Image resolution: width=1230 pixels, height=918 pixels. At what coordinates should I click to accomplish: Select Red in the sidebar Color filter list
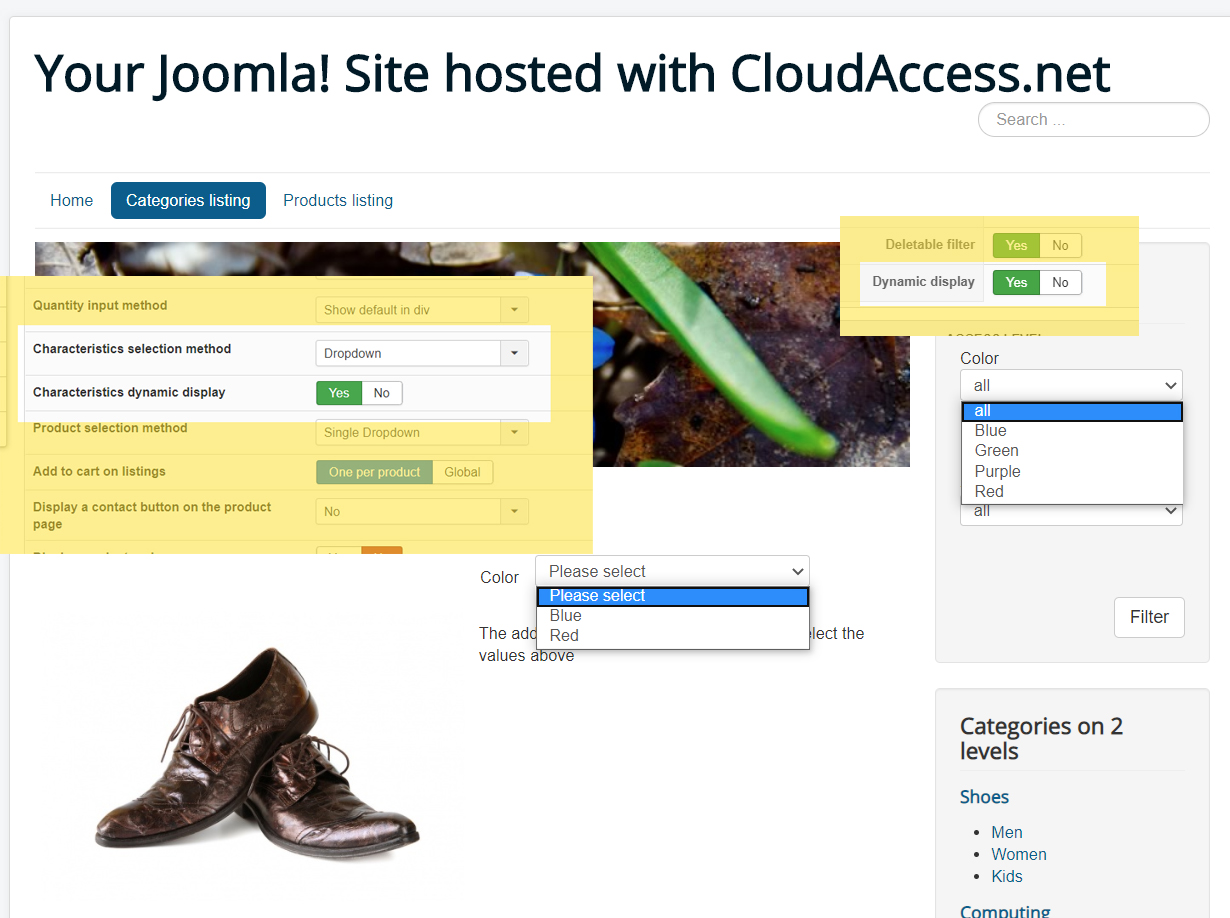(x=1072, y=491)
